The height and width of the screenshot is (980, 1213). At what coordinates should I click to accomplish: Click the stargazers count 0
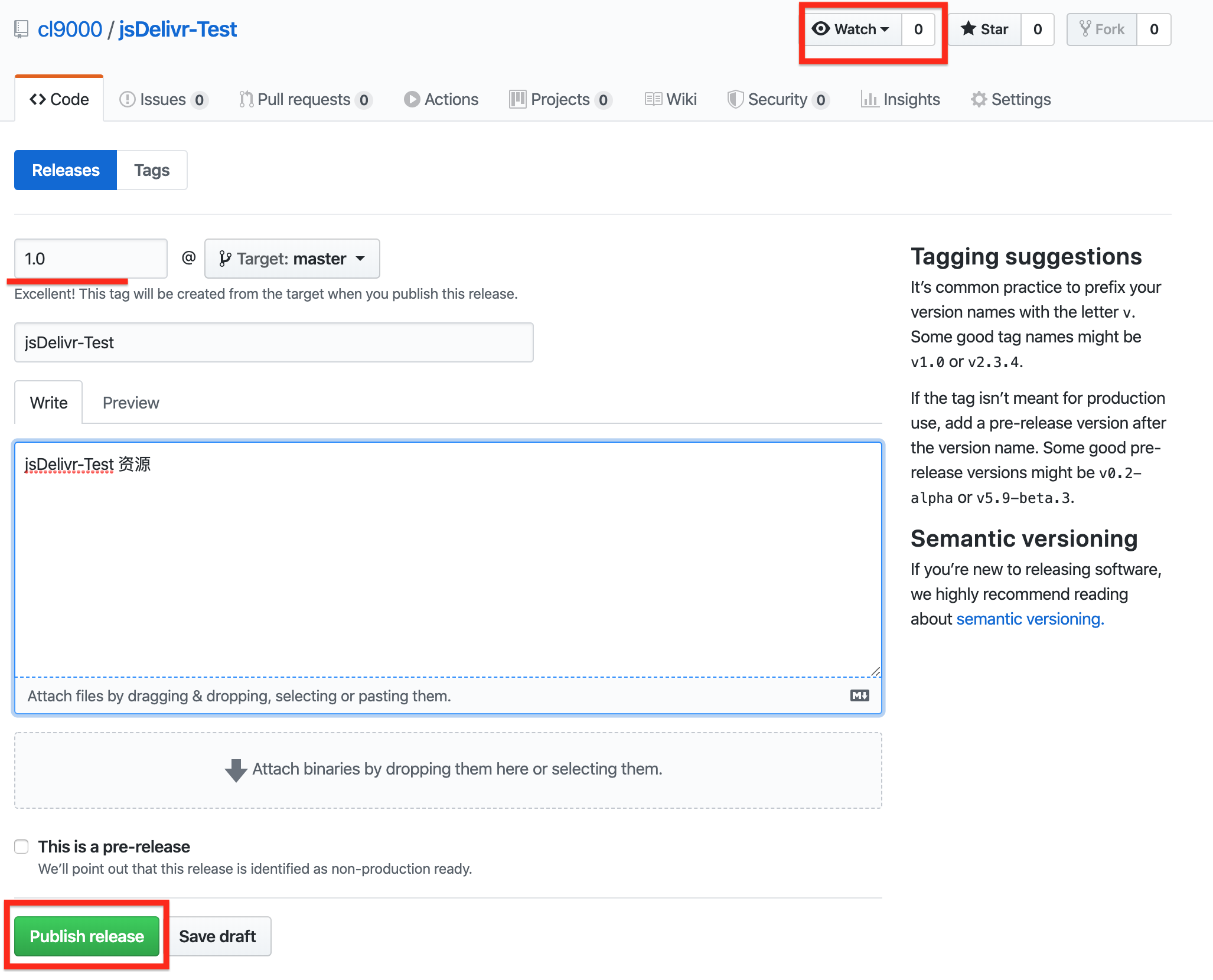(1038, 29)
